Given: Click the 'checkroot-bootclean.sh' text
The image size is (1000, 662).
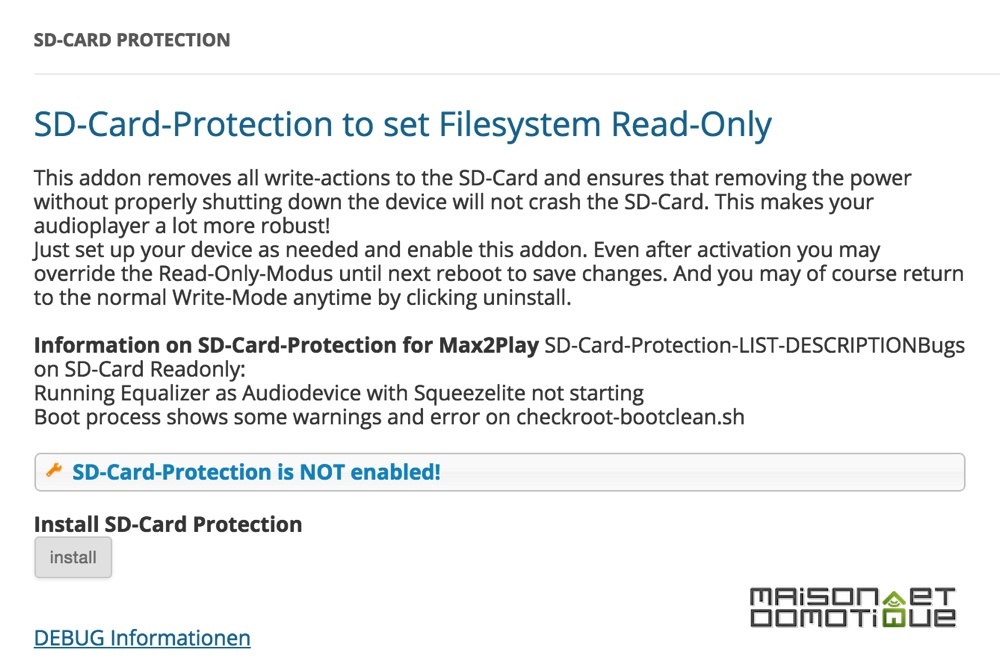Looking at the screenshot, I should click(x=630, y=417).
